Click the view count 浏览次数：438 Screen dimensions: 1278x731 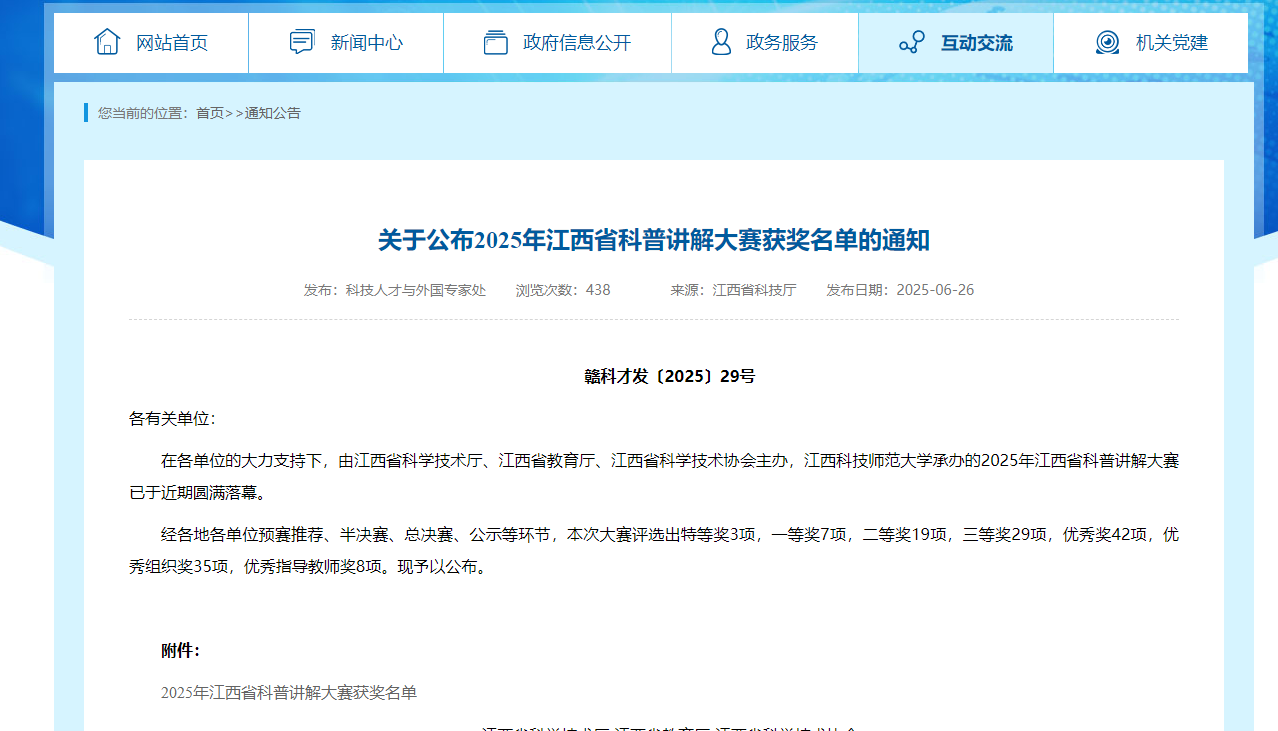[x=562, y=290]
